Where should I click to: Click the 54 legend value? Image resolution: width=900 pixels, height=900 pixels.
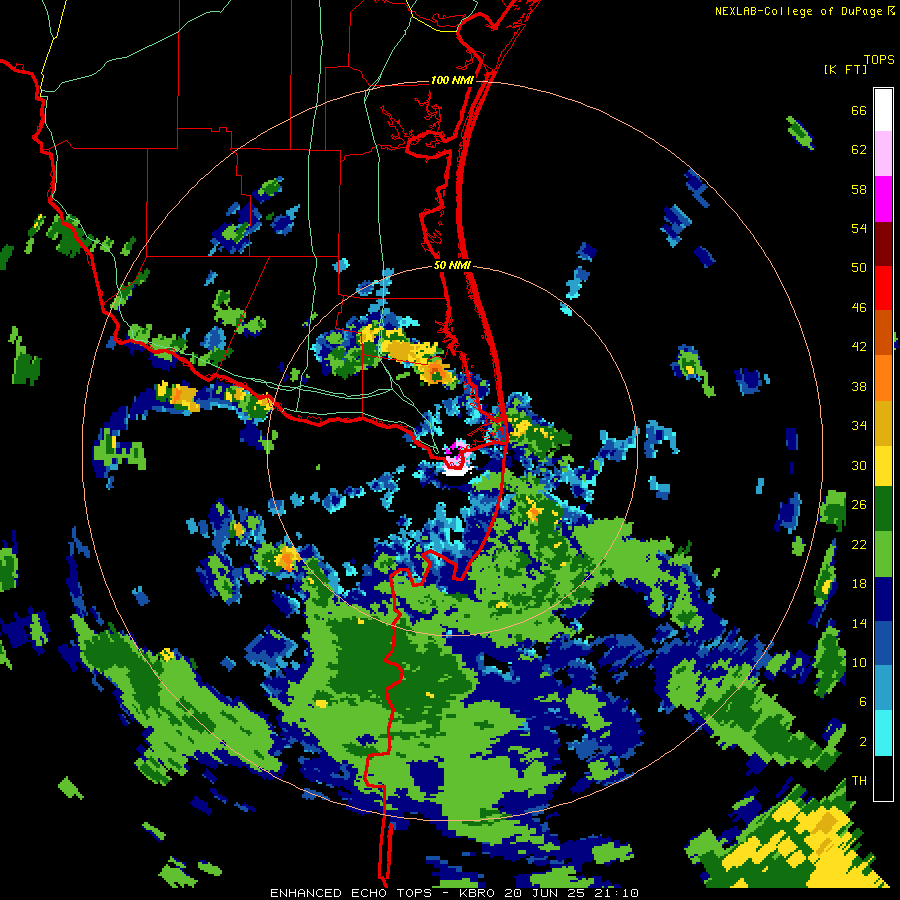[x=859, y=228]
